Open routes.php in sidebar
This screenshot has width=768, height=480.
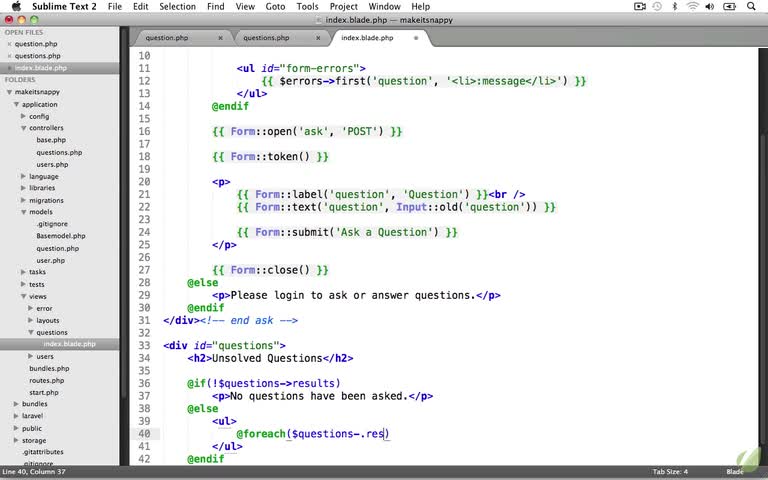coord(47,381)
